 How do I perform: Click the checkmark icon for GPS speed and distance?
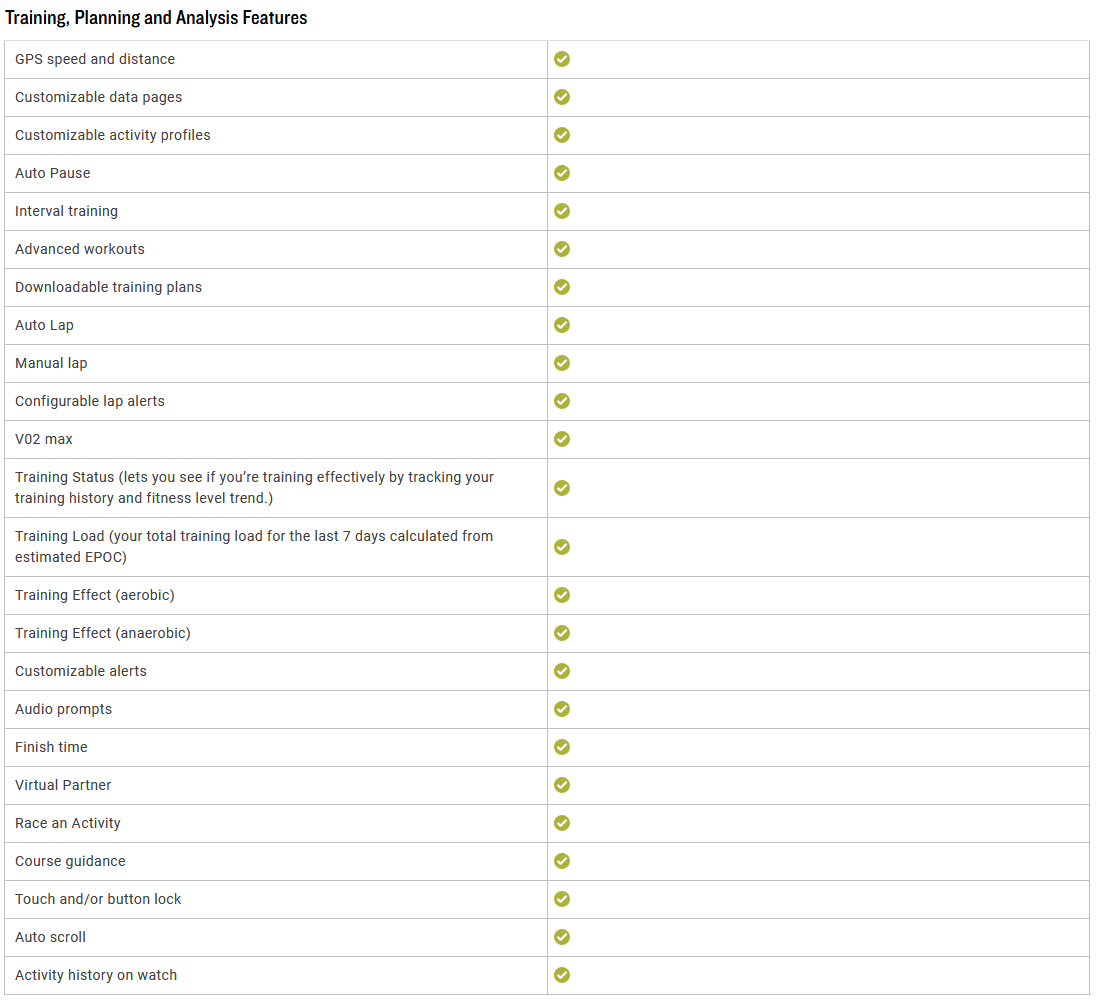tap(562, 59)
